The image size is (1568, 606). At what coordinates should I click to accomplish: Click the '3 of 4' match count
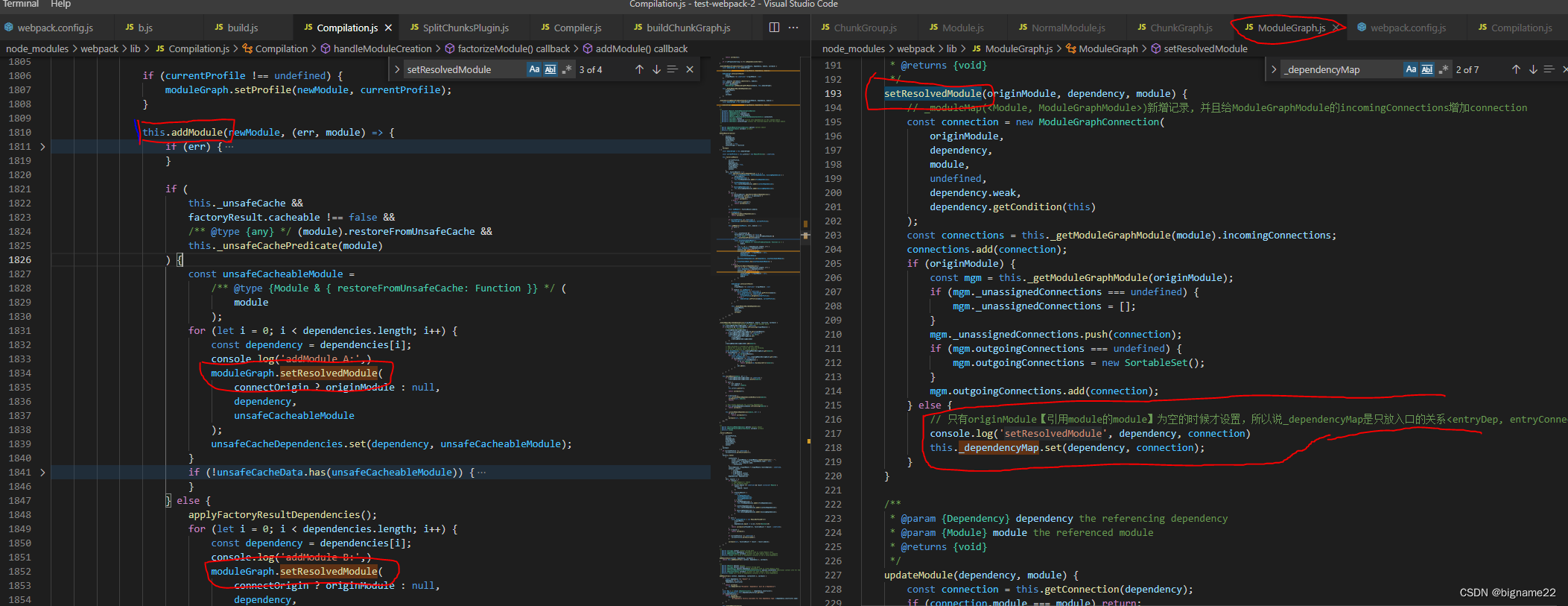(x=591, y=69)
